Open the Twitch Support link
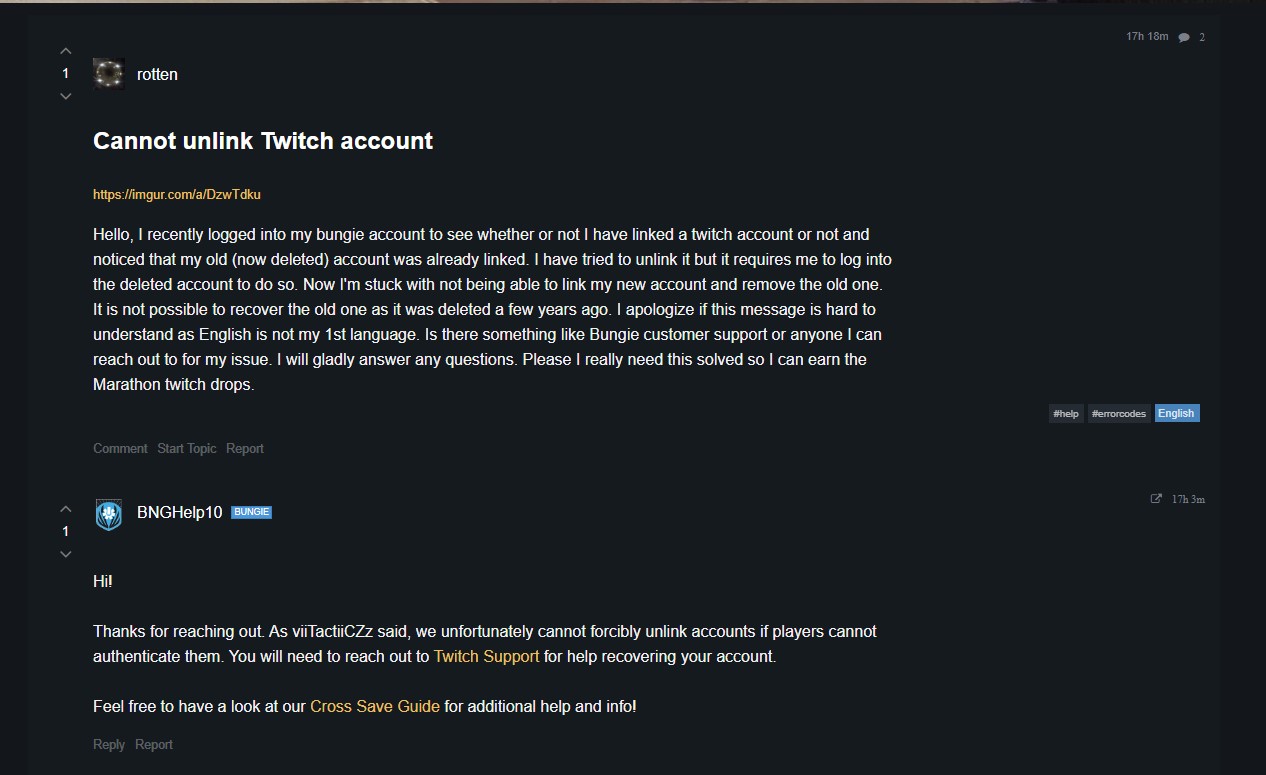The width and height of the screenshot is (1266, 775). click(486, 657)
